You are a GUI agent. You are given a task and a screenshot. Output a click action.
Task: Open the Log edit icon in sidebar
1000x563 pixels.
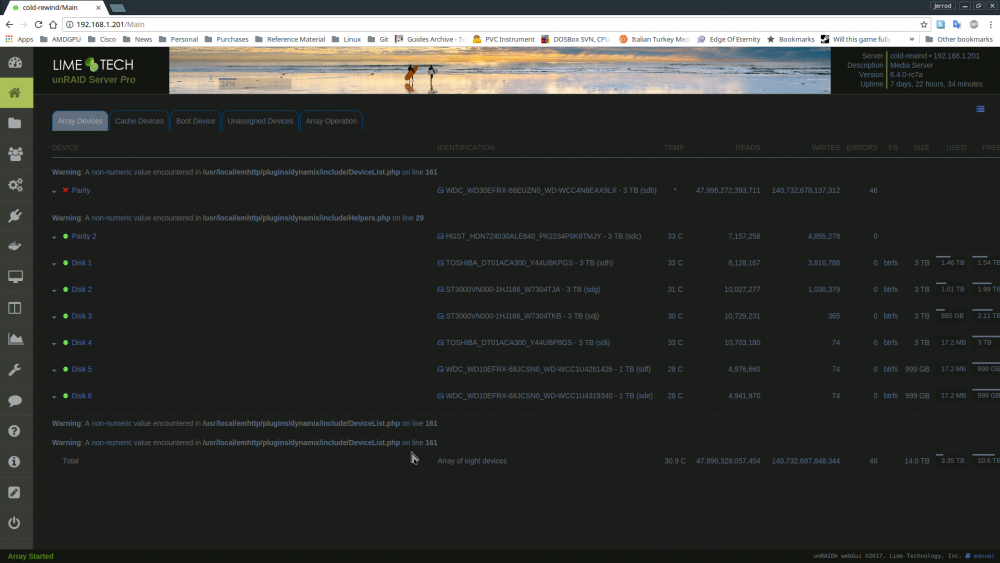point(15,492)
